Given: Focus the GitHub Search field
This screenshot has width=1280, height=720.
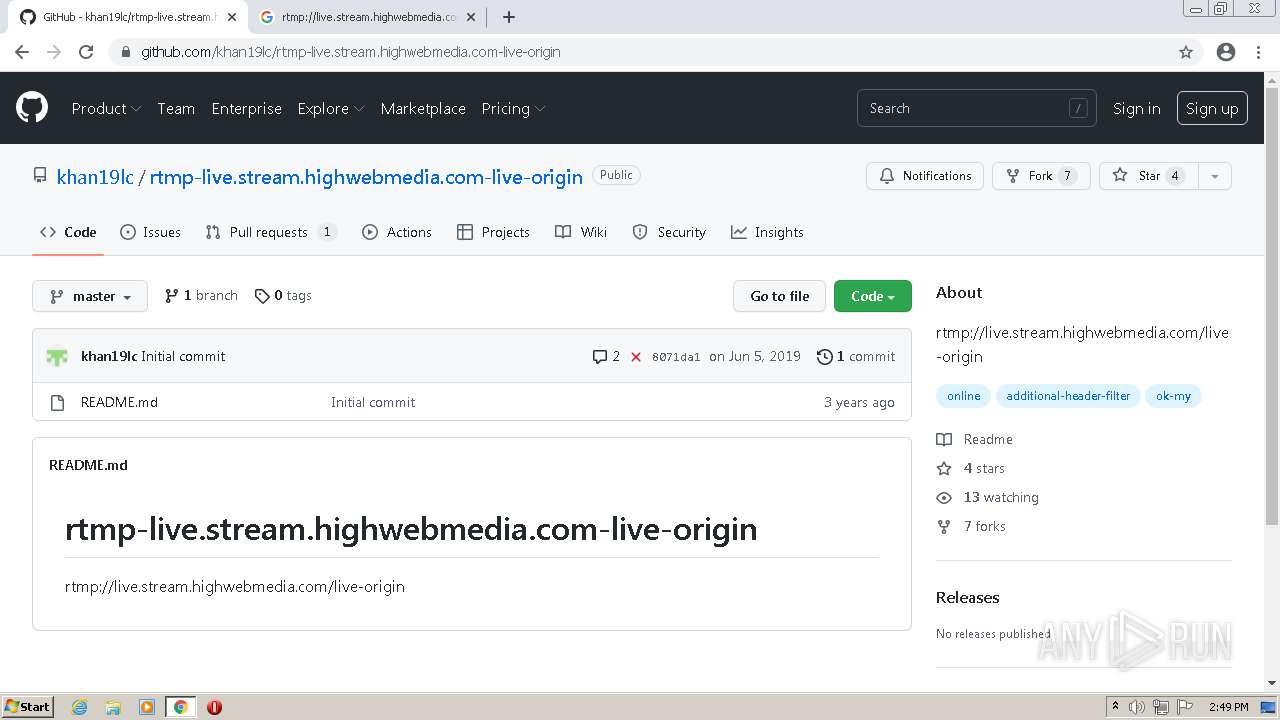Looking at the screenshot, I should point(976,108).
